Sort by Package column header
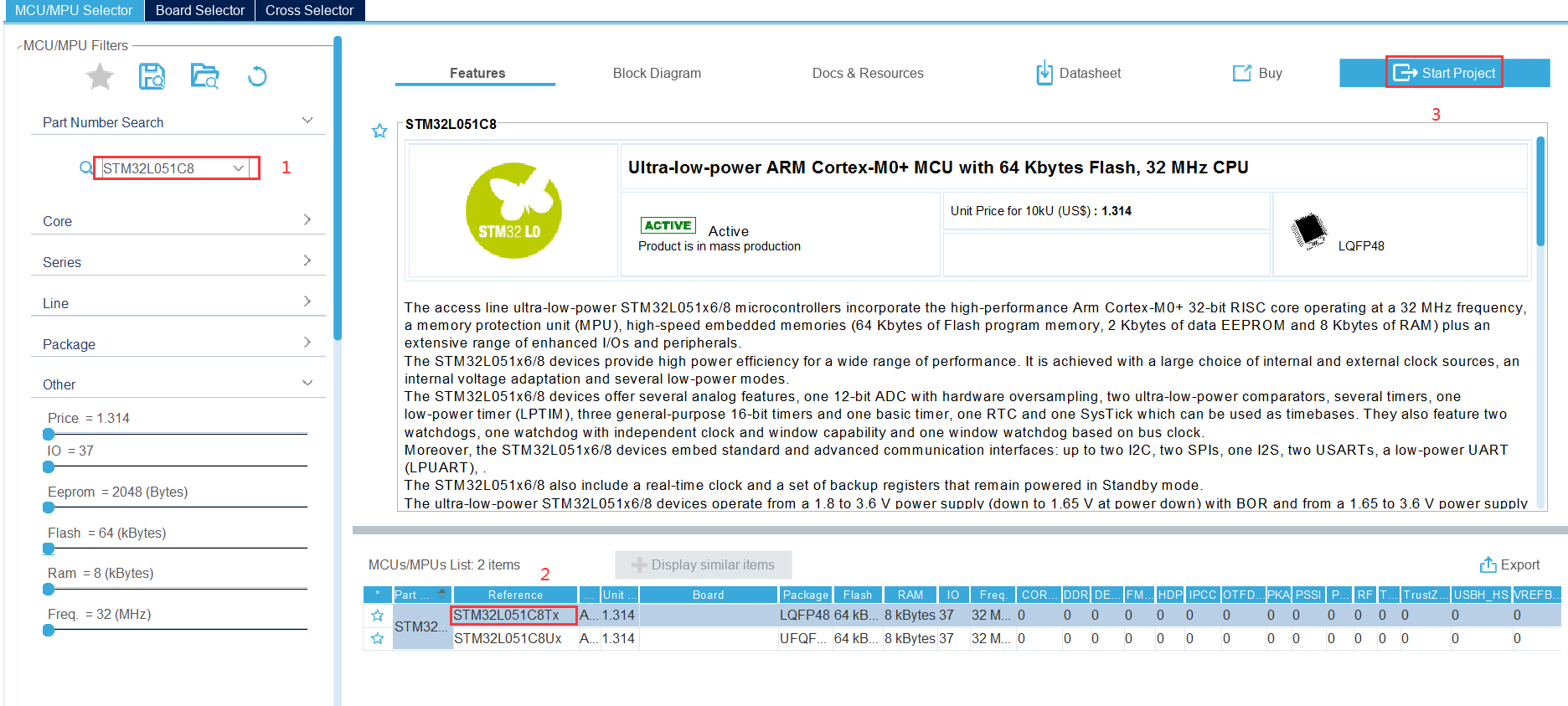Image resolution: width=1568 pixels, height=706 pixels. 806,595
